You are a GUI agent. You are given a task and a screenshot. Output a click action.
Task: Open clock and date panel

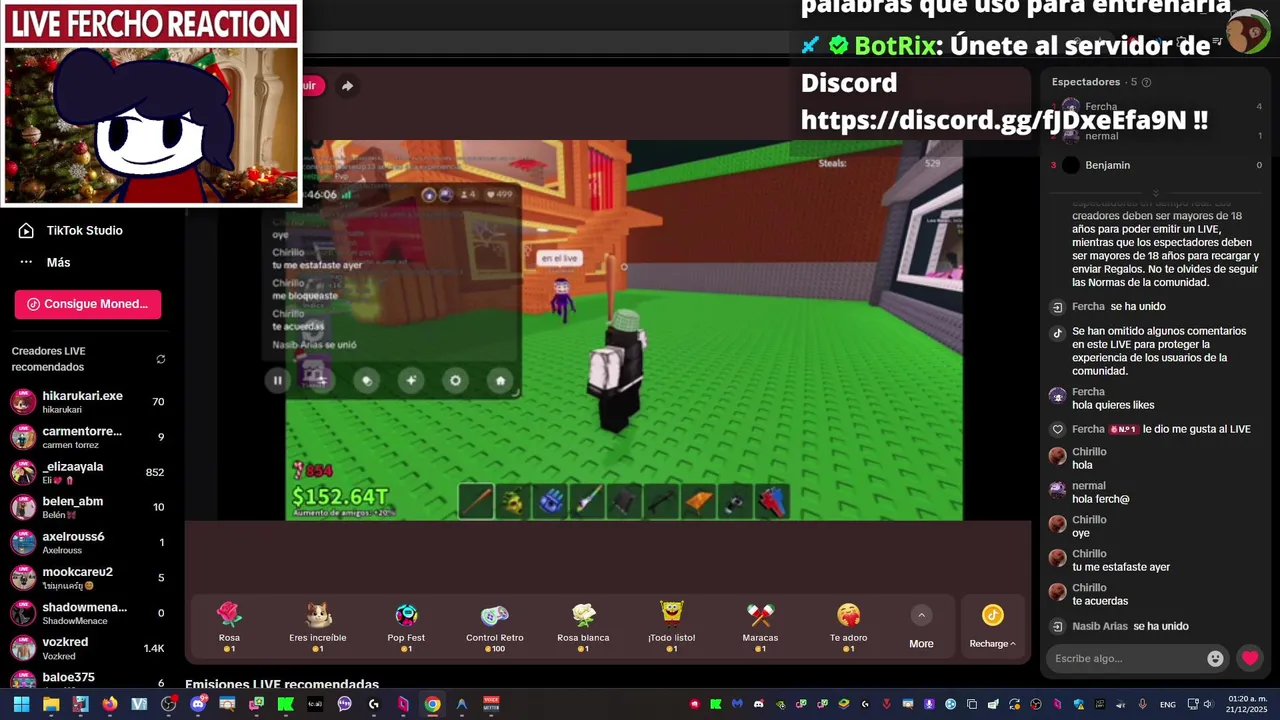pyautogui.click(x=1247, y=704)
